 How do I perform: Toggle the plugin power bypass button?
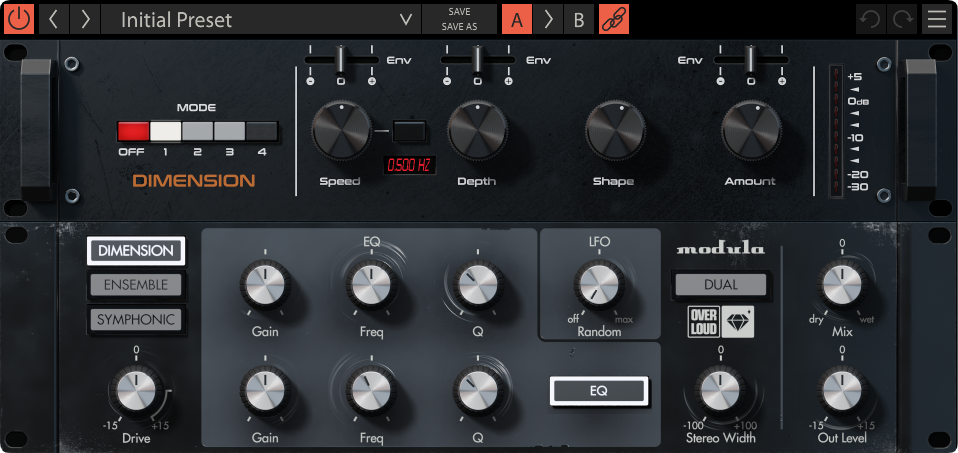(x=20, y=19)
